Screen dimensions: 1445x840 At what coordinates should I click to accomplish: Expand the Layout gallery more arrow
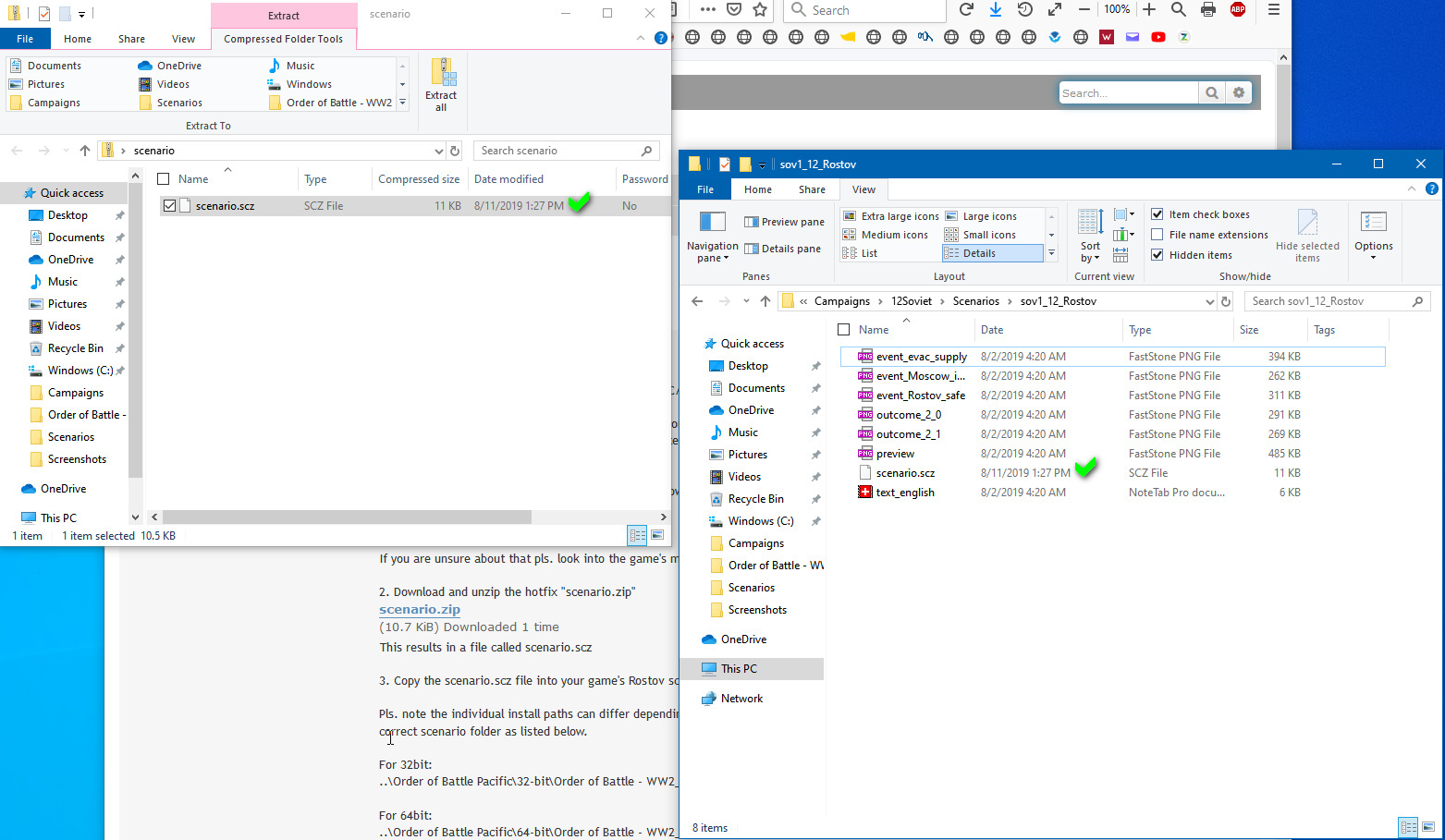click(1051, 253)
